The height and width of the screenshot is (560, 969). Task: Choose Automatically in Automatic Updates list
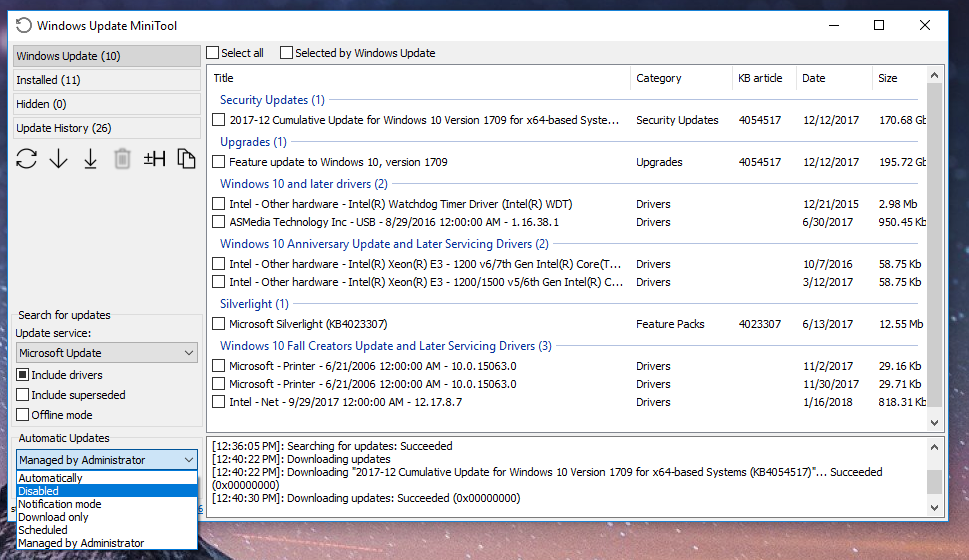[x=106, y=478]
